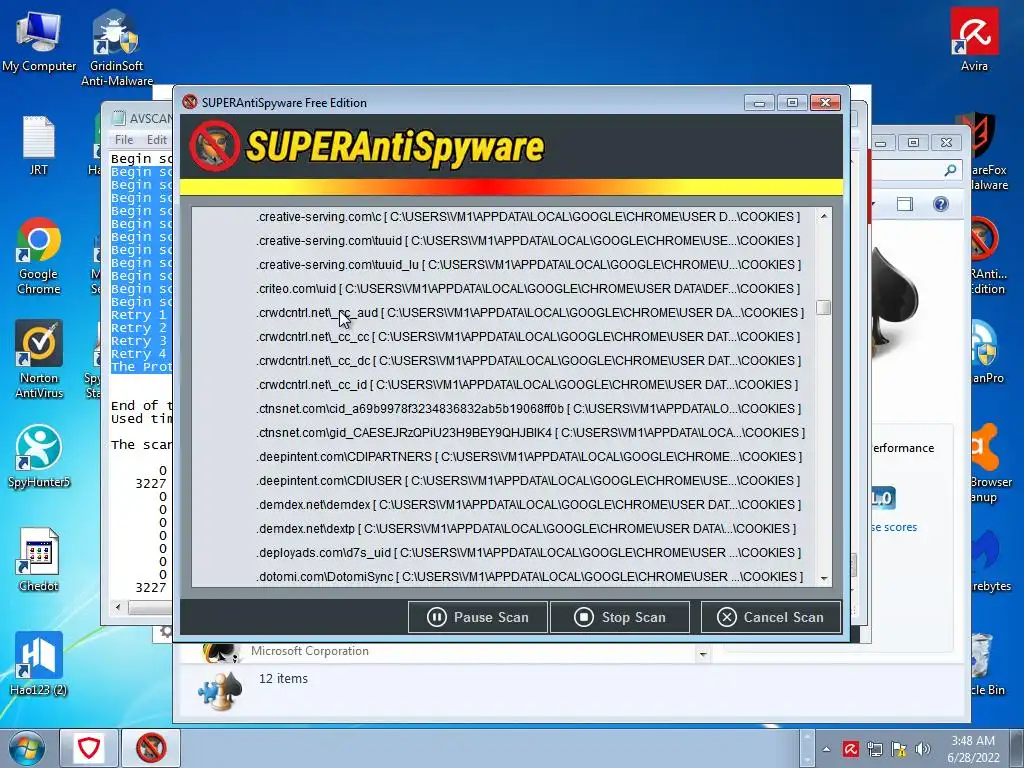1024x768 pixels.
Task: Click the SUPERAntiSpyware title bar logo icon
Action: pyautogui.click(x=190, y=102)
